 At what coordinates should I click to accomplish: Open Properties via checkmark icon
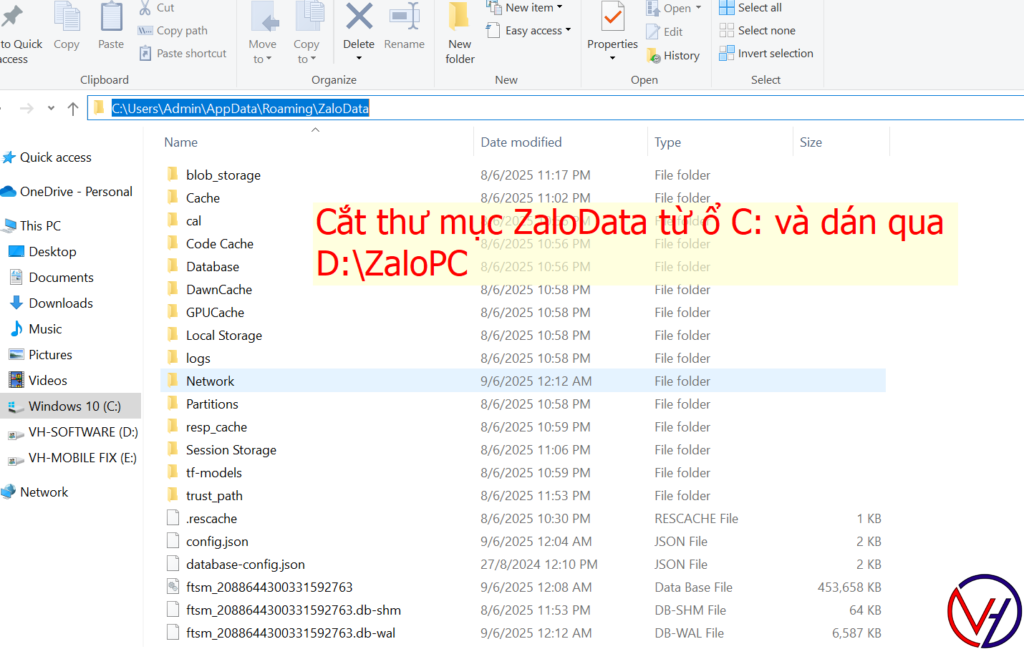click(x=612, y=18)
